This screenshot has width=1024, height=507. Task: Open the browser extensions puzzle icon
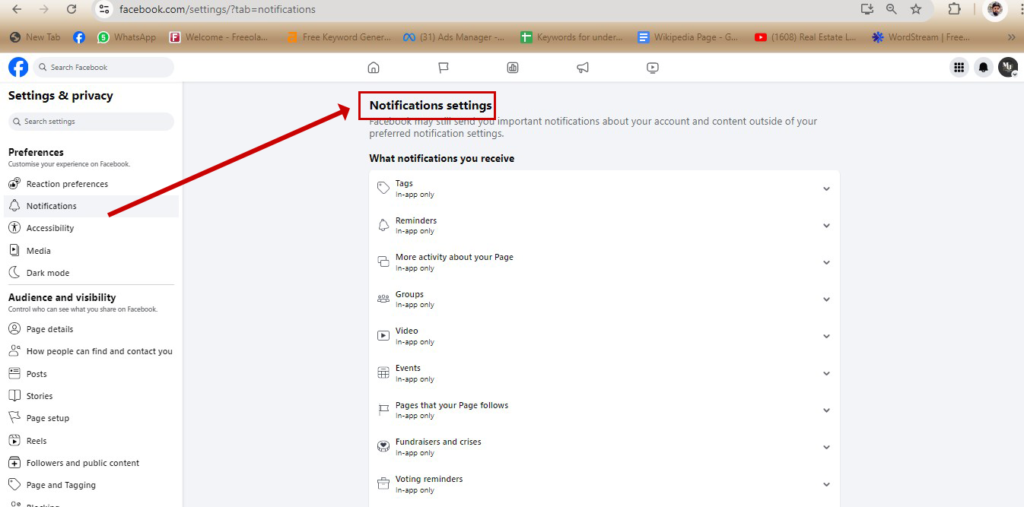954,9
